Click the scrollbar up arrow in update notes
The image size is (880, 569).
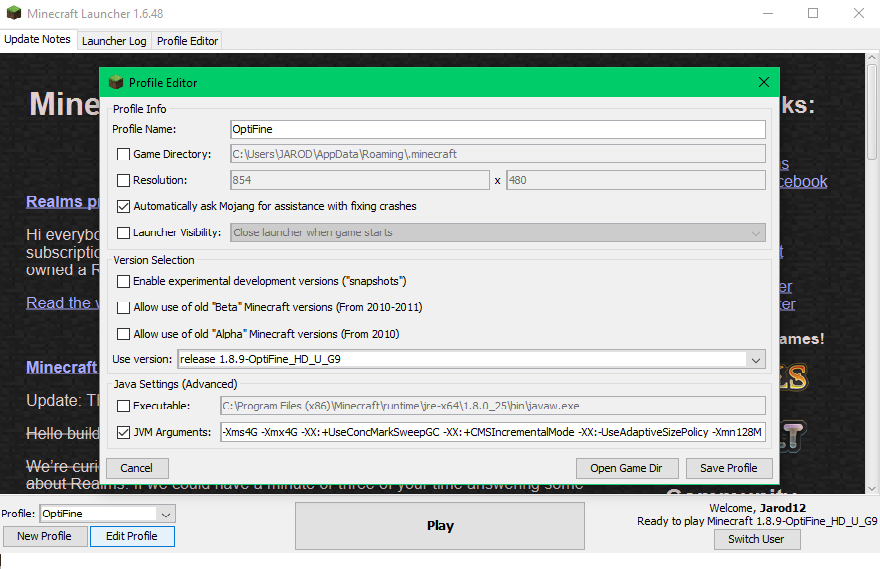tap(872, 58)
